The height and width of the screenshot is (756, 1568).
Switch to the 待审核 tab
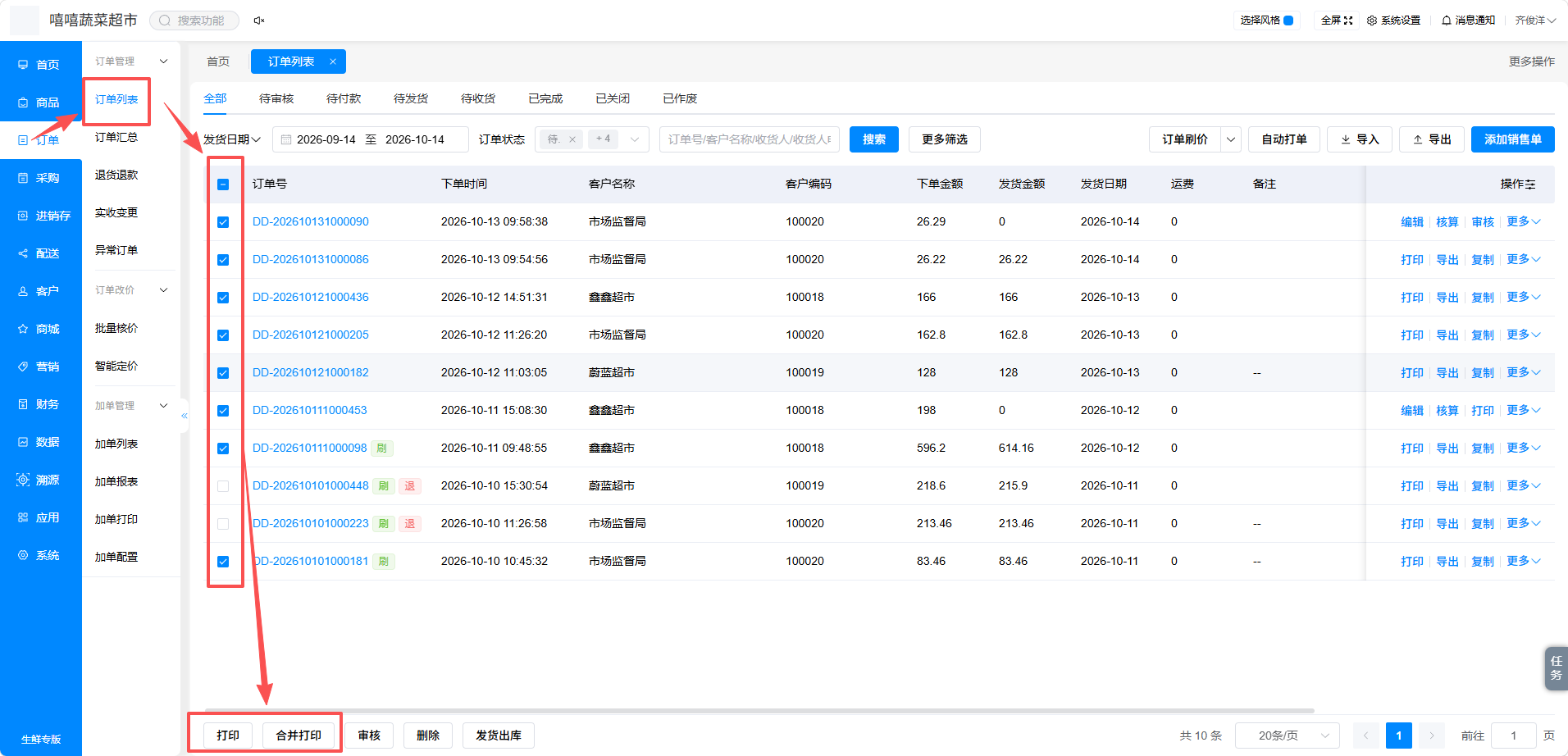click(x=276, y=98)
